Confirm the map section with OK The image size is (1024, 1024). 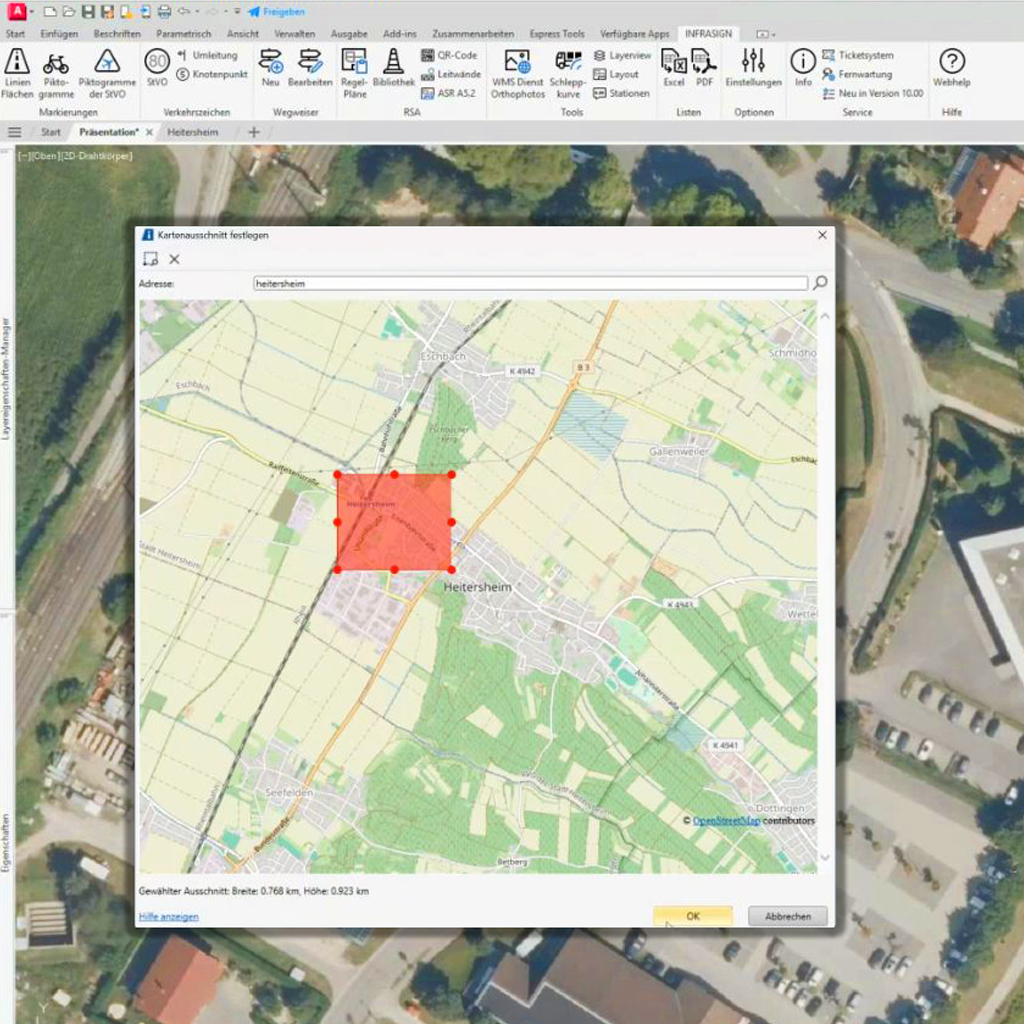[692, 916]
